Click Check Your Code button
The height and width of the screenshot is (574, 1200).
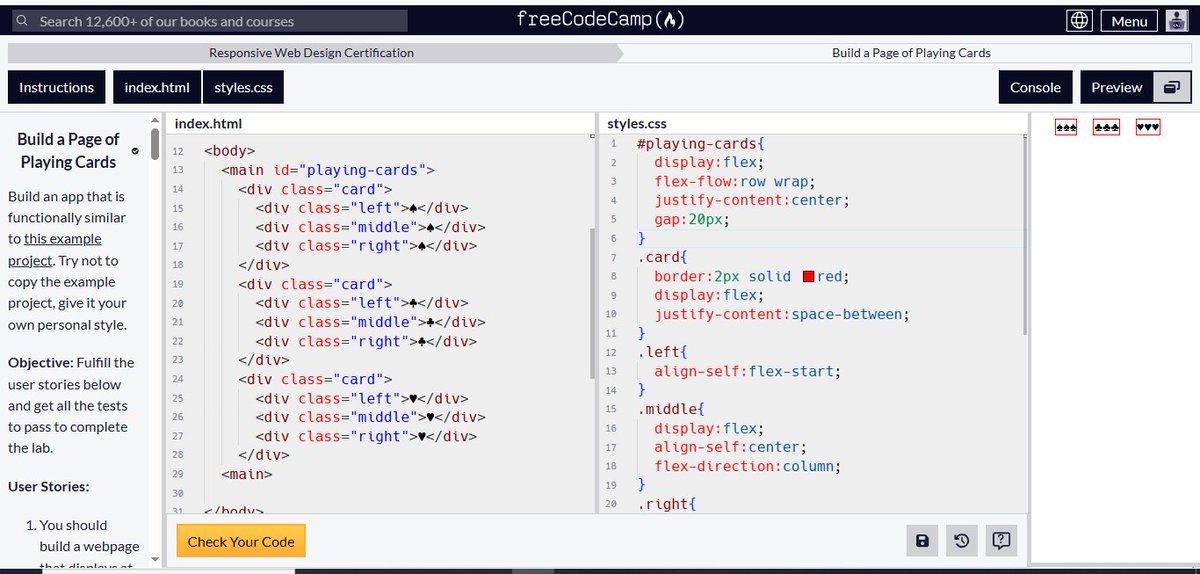coord(241,541)
